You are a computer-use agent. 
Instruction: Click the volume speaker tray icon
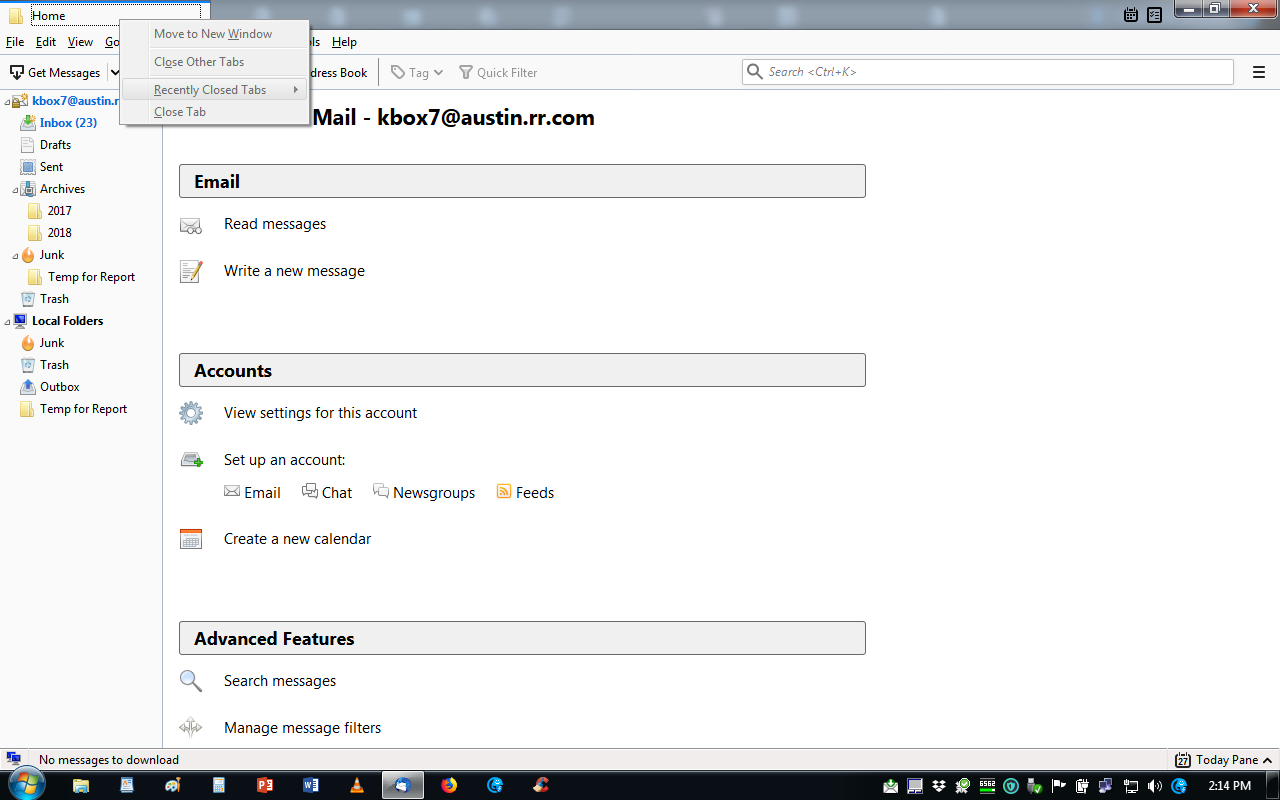(1155, 786)
